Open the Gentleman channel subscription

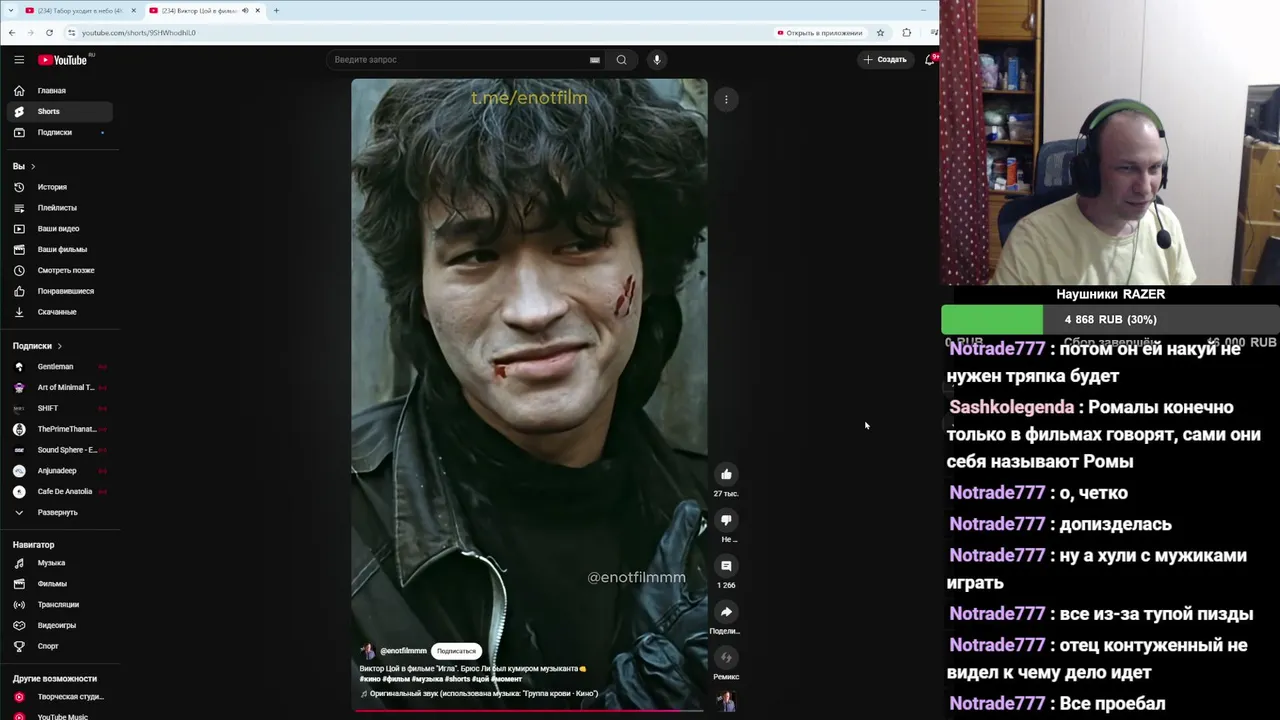pos(60,367)
